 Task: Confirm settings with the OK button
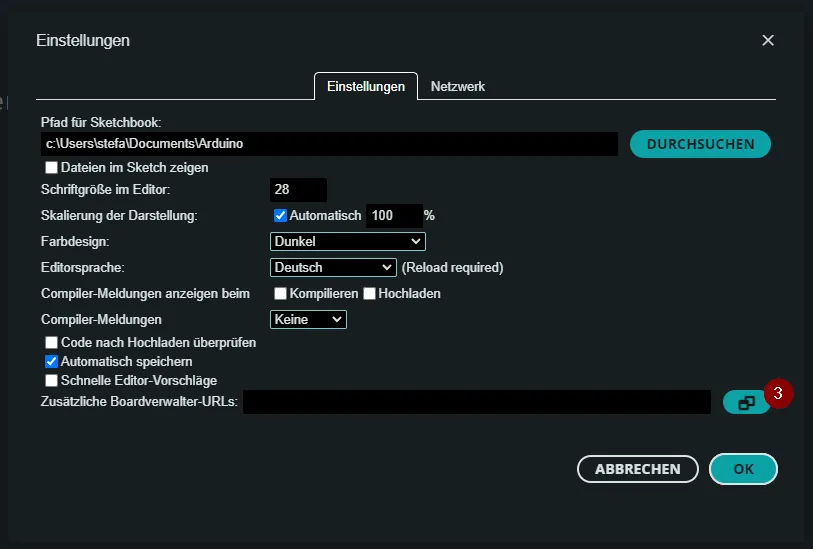point(743,468)
